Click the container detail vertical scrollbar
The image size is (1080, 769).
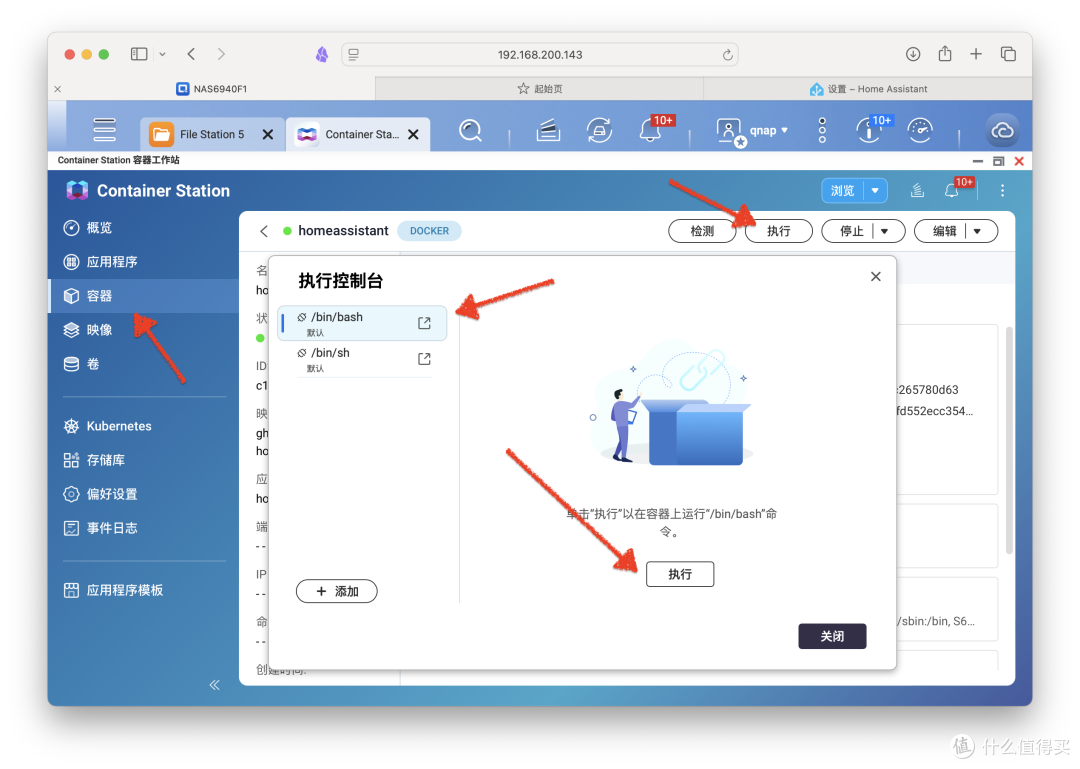pyautogui.click(x=1009, y=441)
